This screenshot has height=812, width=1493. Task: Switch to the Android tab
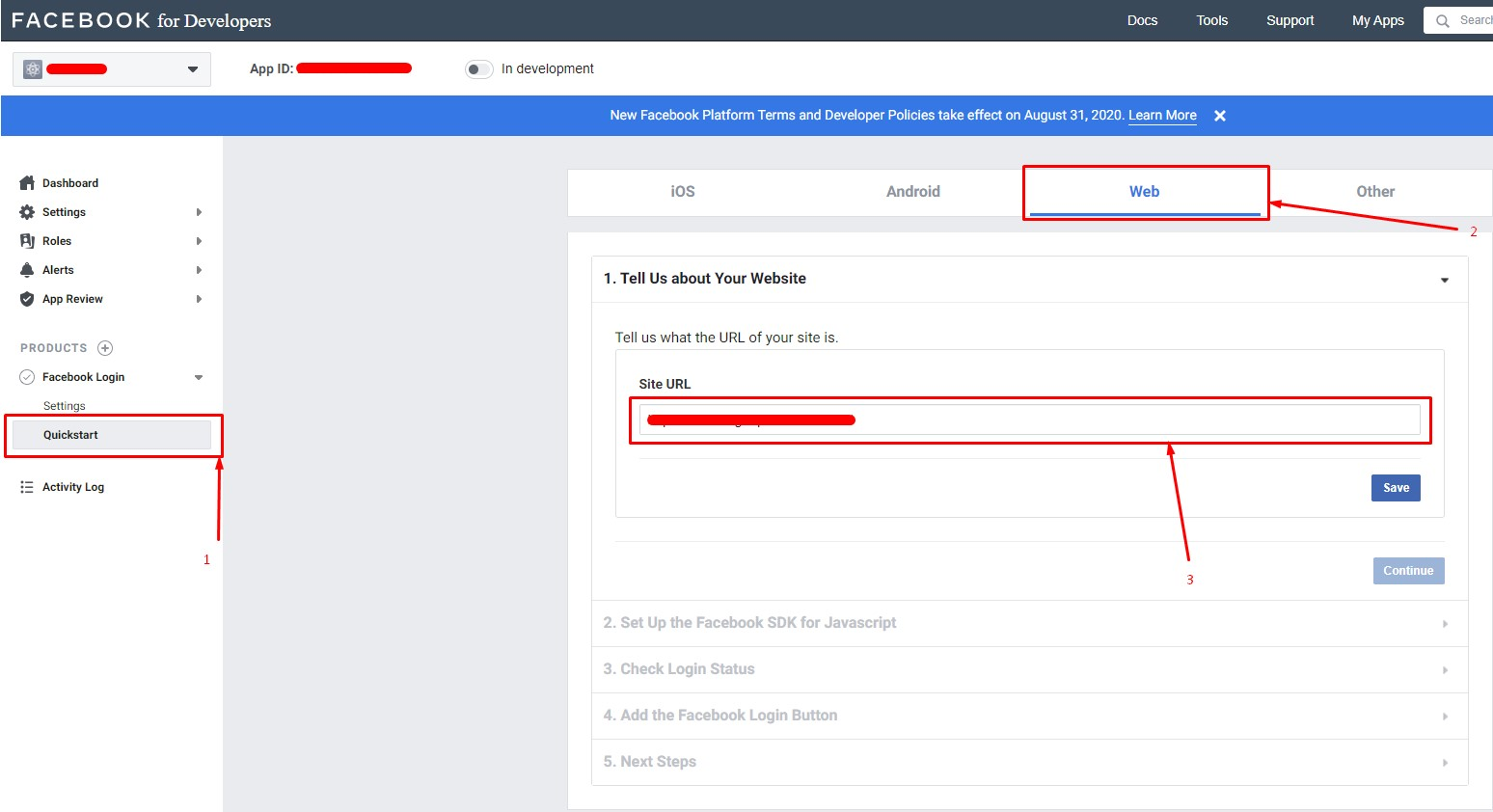[913, 192]
